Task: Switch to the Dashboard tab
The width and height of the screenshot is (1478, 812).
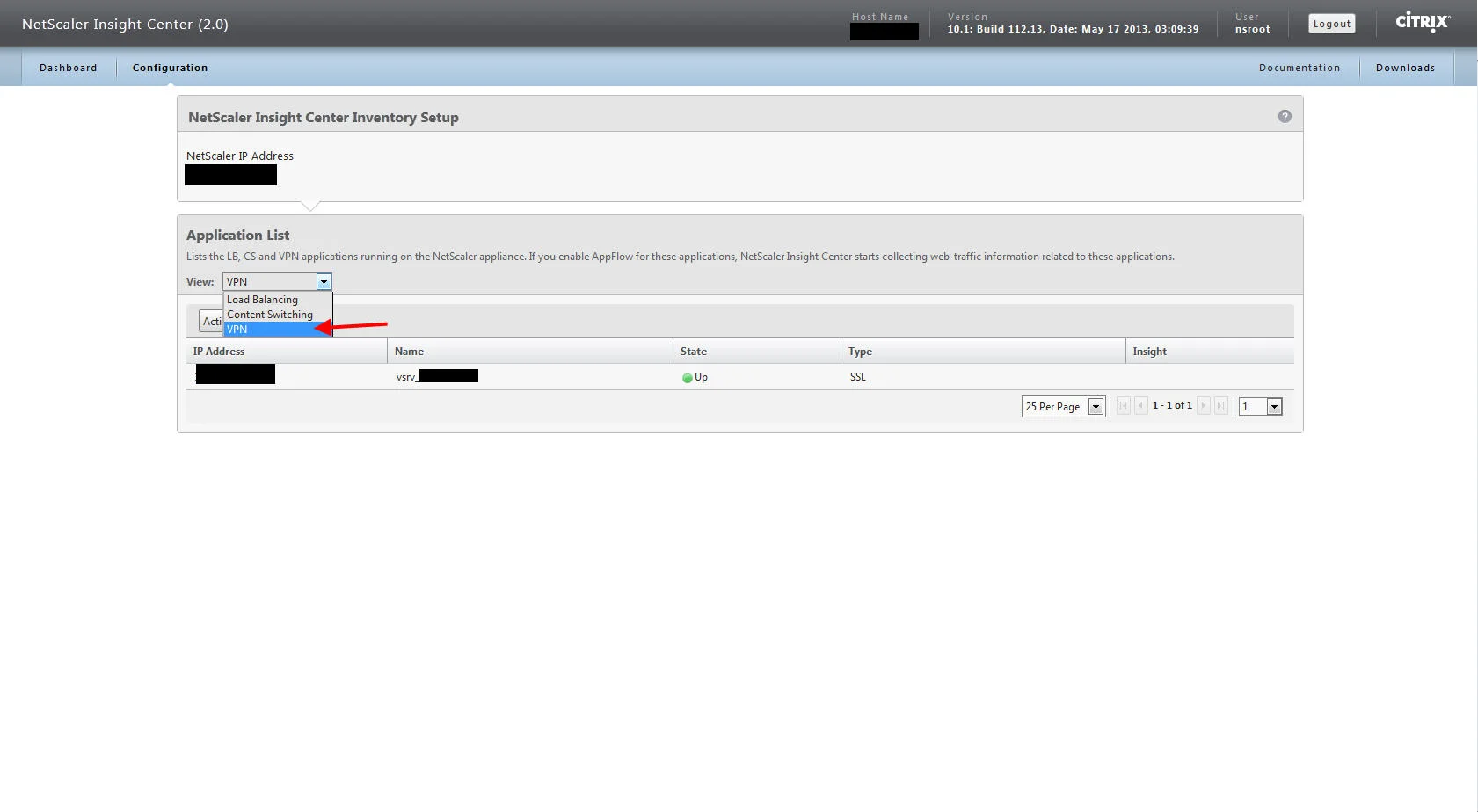Action: [69, 68]
